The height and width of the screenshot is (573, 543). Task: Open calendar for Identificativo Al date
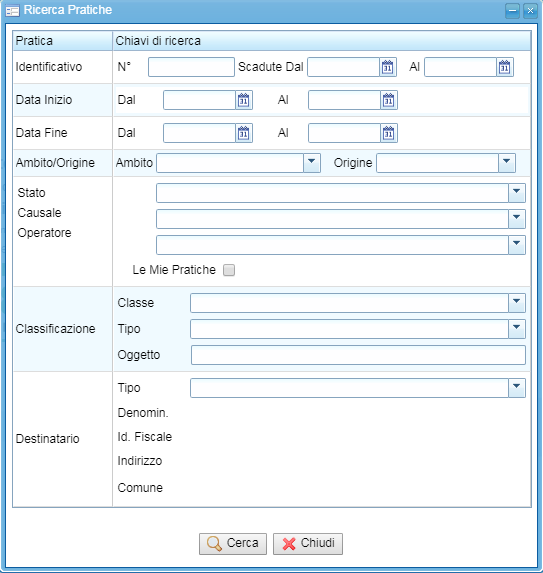505,67
